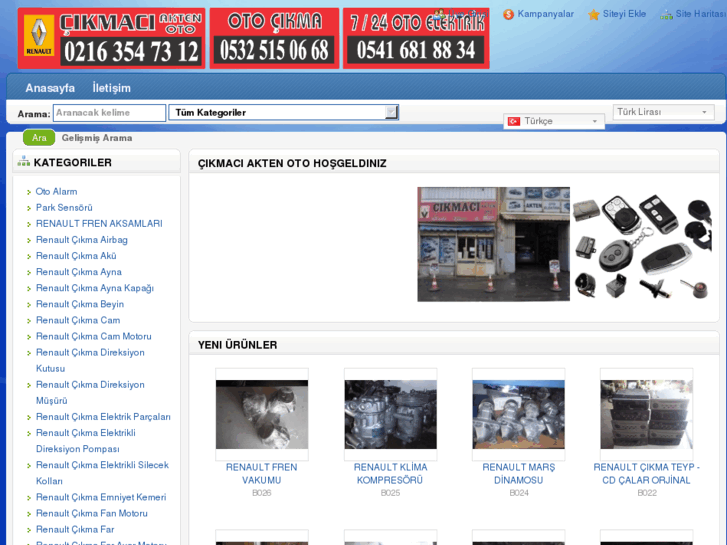The height and width of the screenshot is (545, 727).
Task: Open RENAULT FREN AKSAMLARI category
Action: coord(99,224)
